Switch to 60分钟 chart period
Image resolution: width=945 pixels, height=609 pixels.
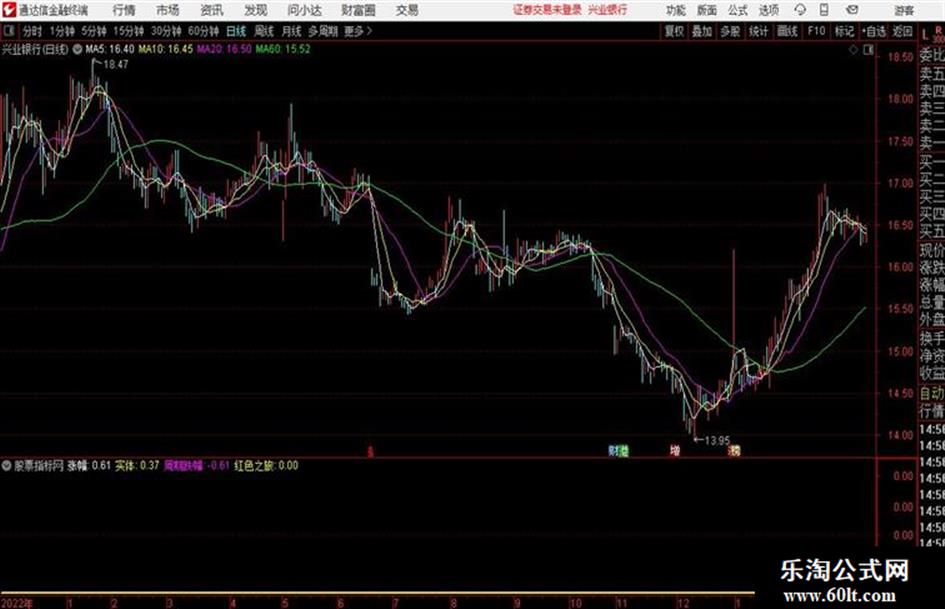(203, 31)
